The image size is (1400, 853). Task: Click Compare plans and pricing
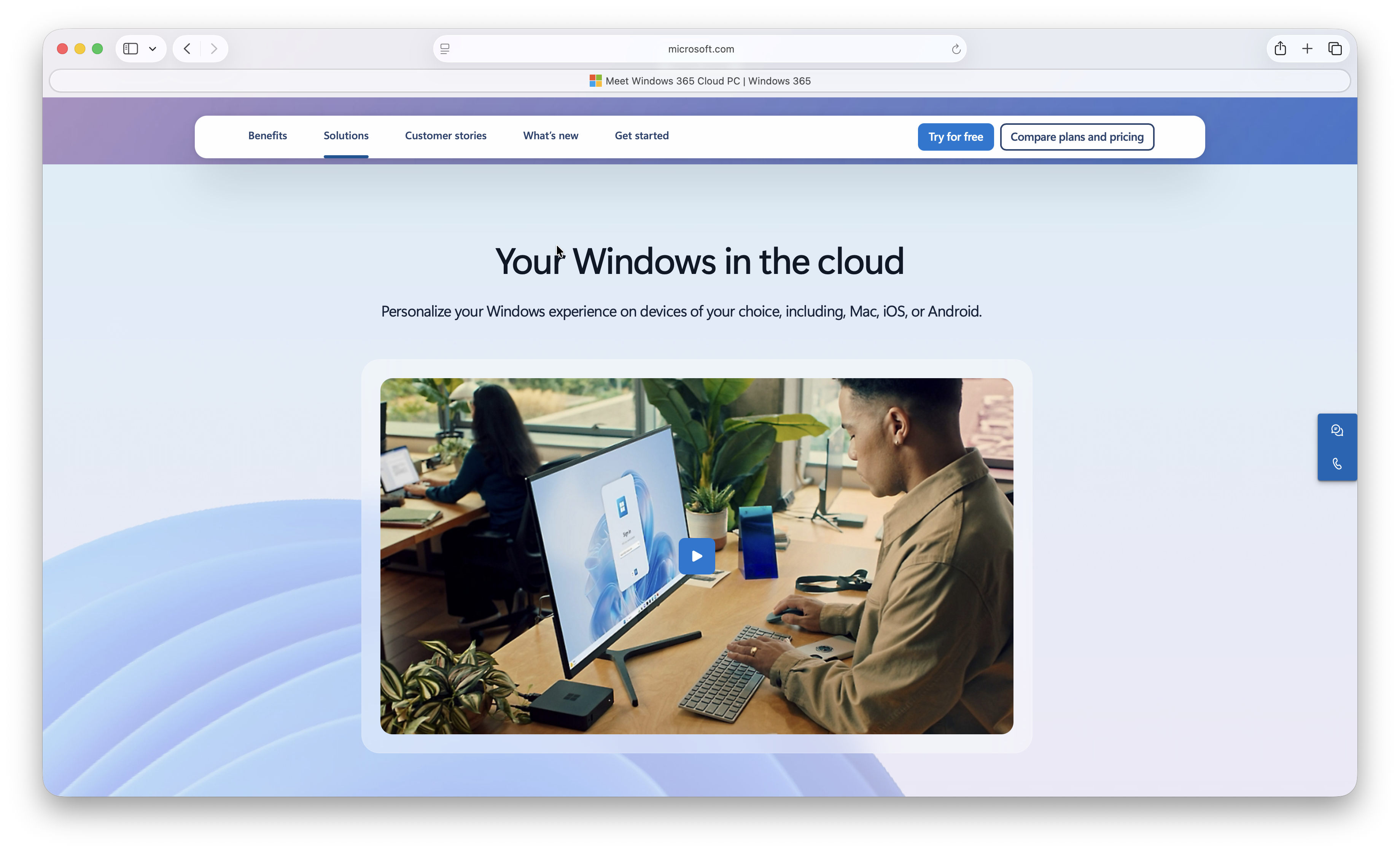1077,137
